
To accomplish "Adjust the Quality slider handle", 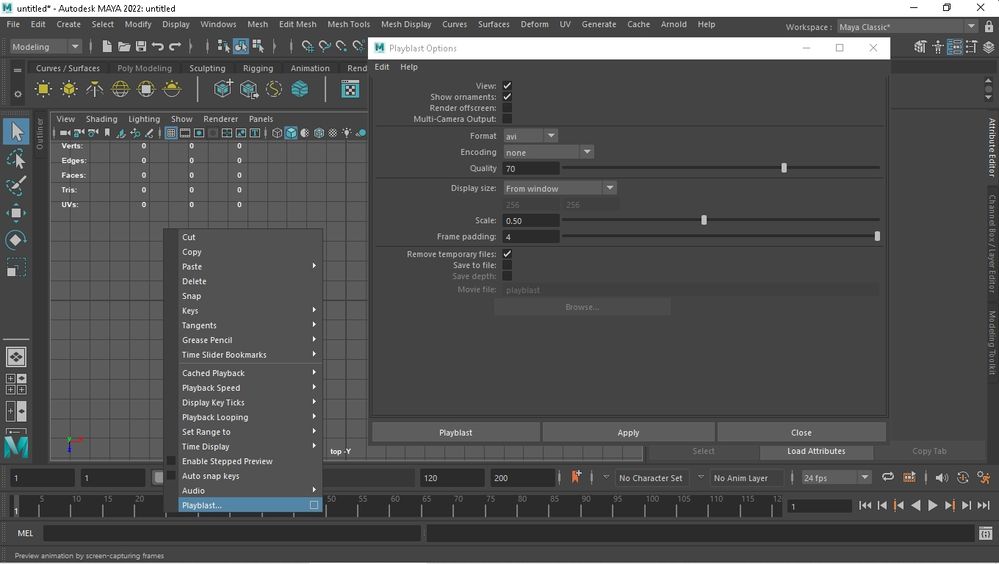I will point(784,168).
